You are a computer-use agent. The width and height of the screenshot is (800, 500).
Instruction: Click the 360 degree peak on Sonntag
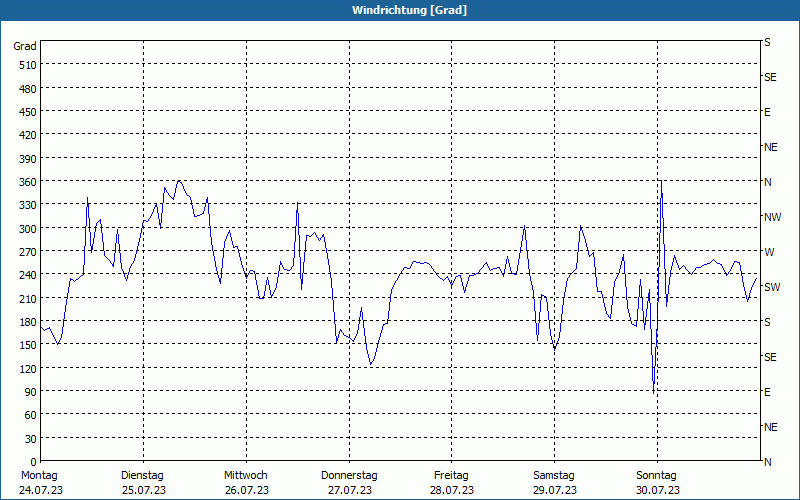[661, 181]
